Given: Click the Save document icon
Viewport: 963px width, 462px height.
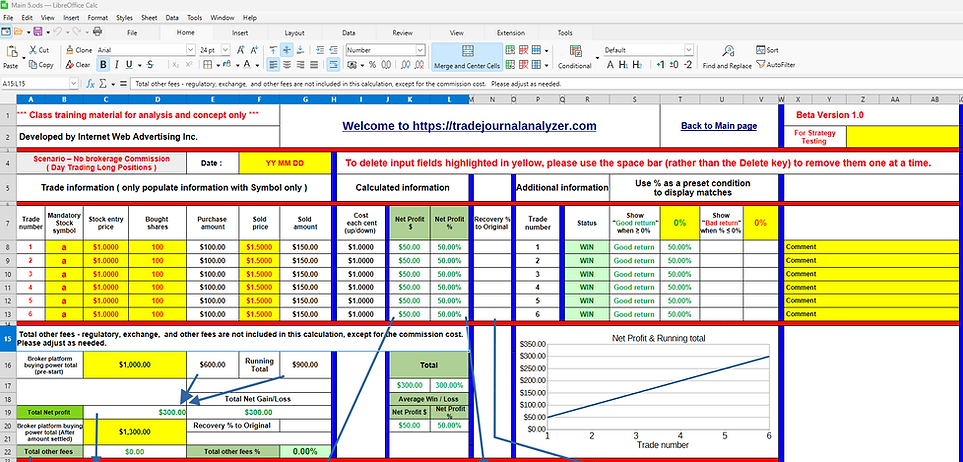Looking at the screenshot, I should pyautogui.click(x=37, y=32).
